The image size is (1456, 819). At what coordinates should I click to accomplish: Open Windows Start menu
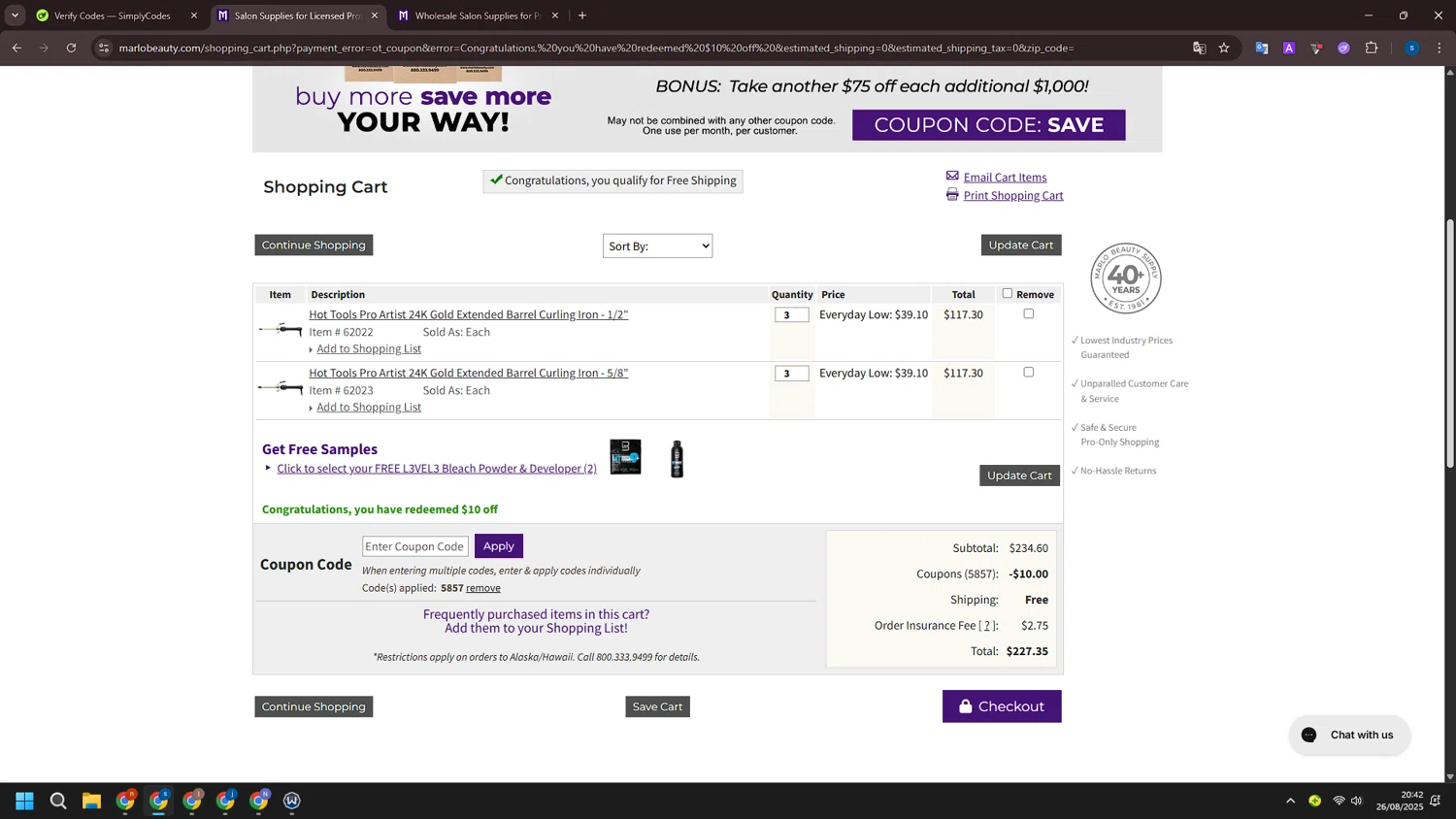(24, 801)
